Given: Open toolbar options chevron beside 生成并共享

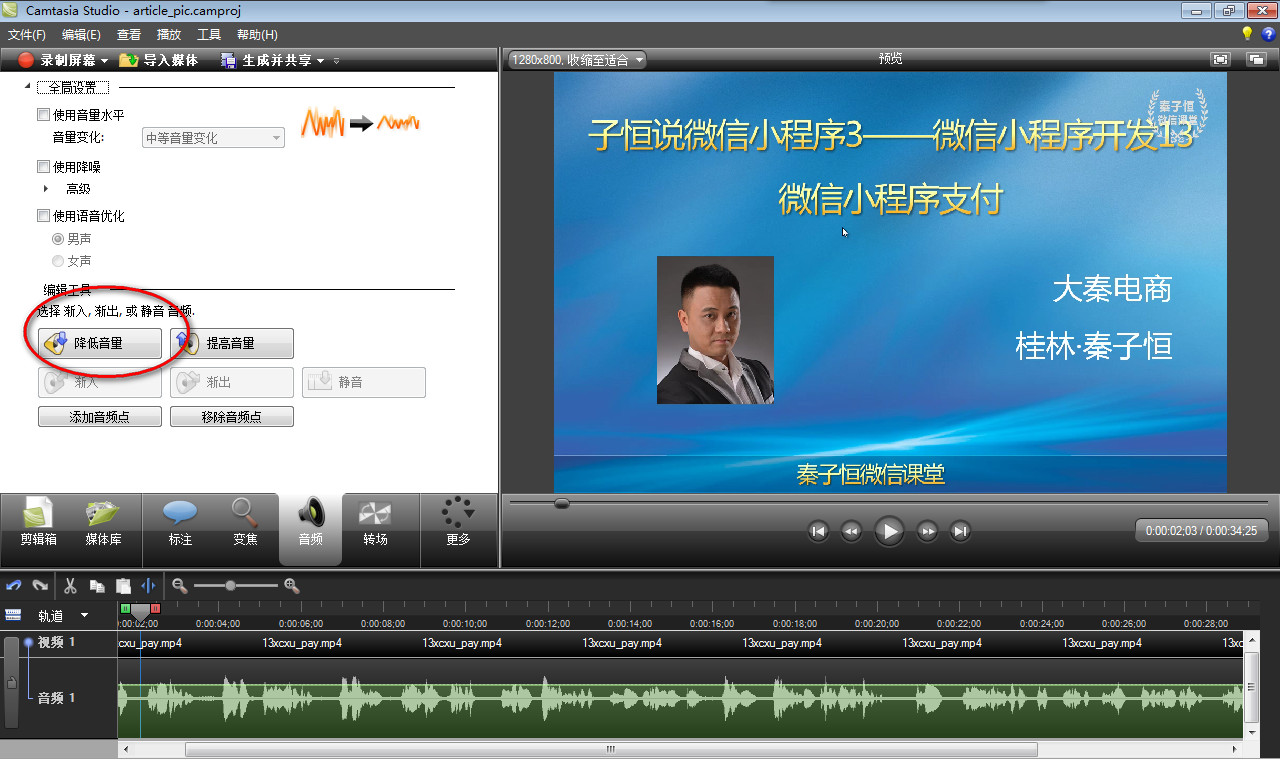Looking at the screenshot, I should [337, 61].
